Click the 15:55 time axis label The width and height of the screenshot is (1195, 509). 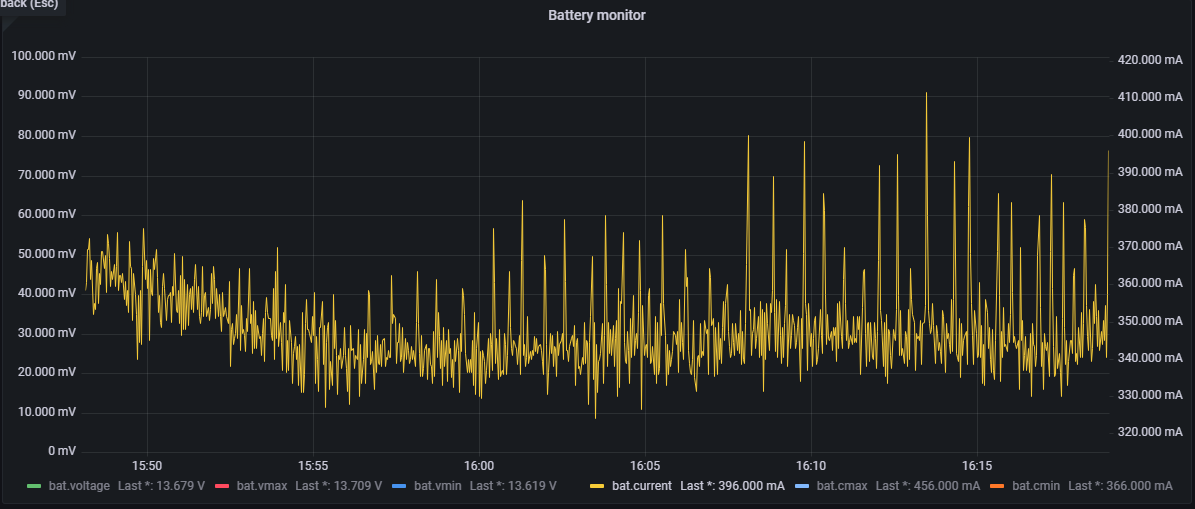(x=312, y=466)
